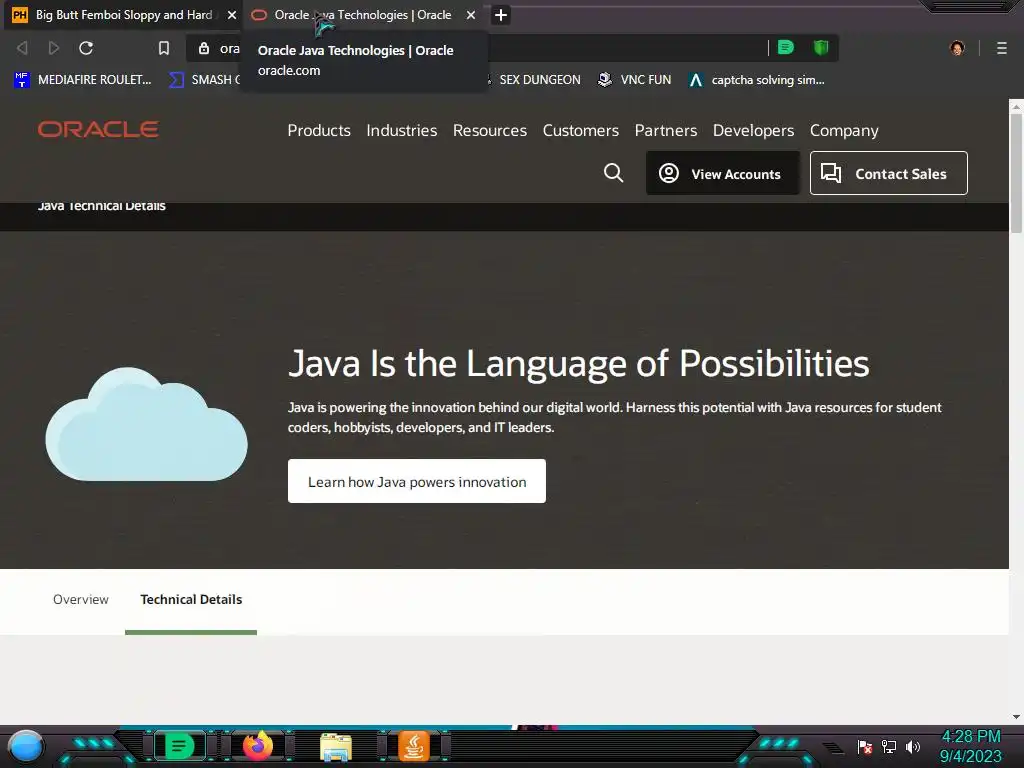Reload the current page
1024x768 pixels.
click(86, 48)
